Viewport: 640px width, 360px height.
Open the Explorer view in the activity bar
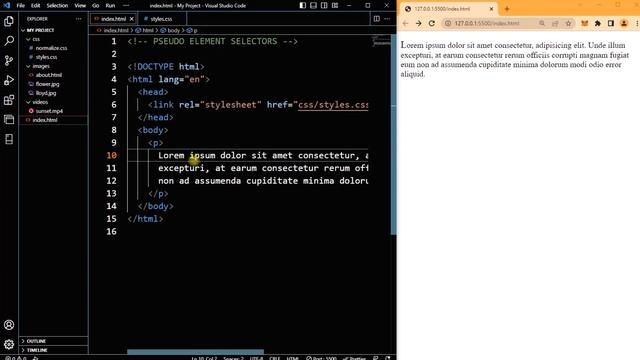[9, 21]
